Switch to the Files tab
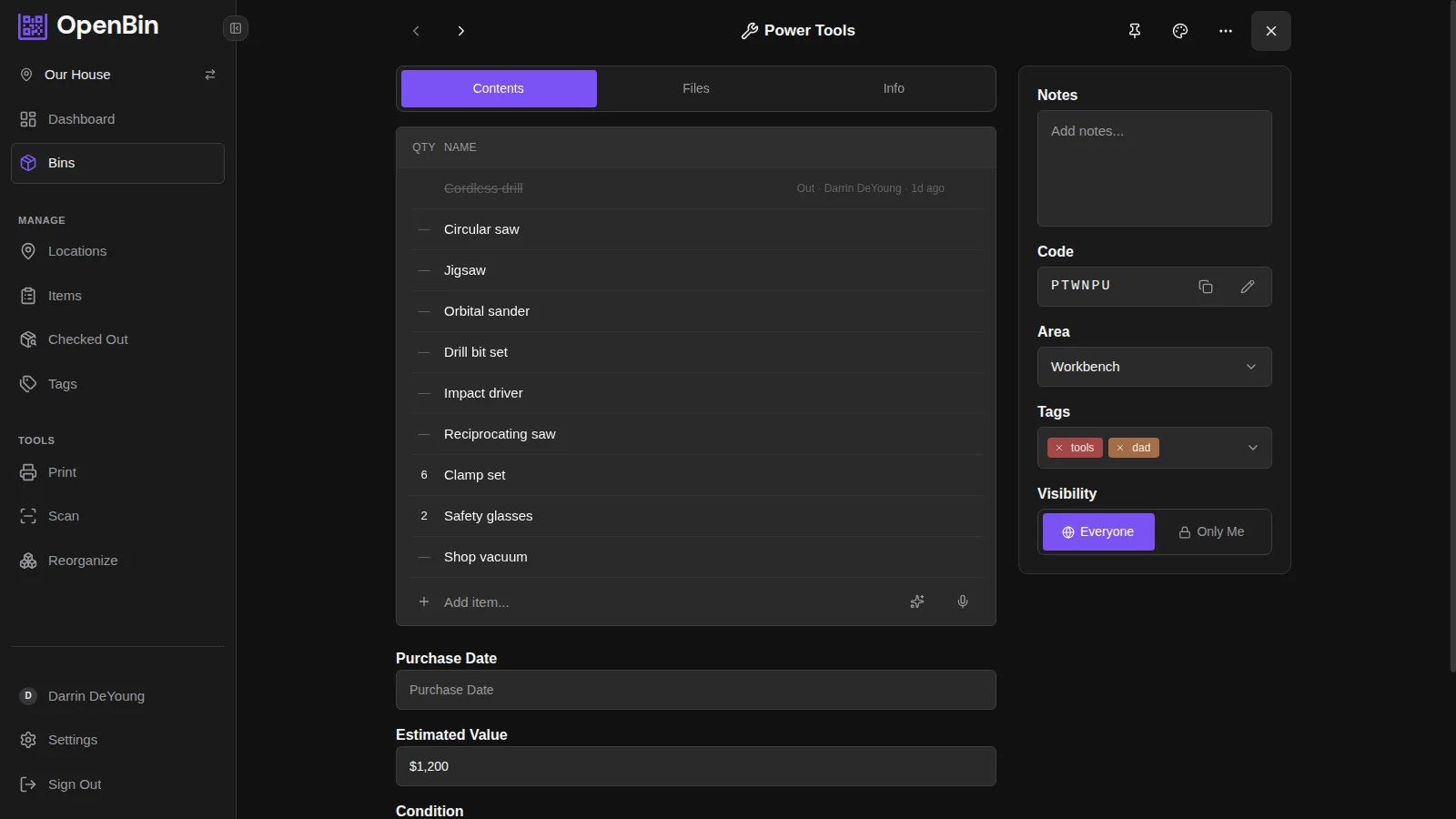 tap(696, 88)
